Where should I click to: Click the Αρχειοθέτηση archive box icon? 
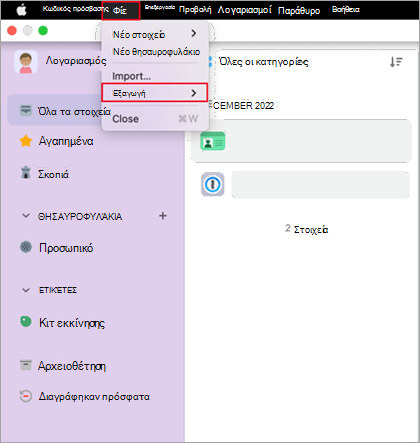click(26, 365)
